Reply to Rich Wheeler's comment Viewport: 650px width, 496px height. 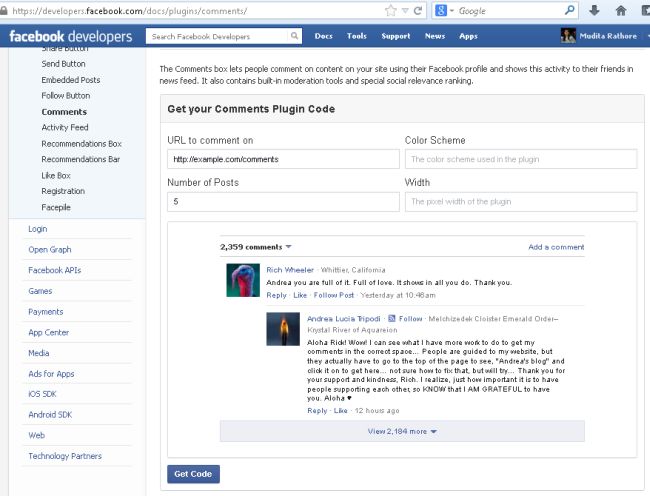pos(276,295)
